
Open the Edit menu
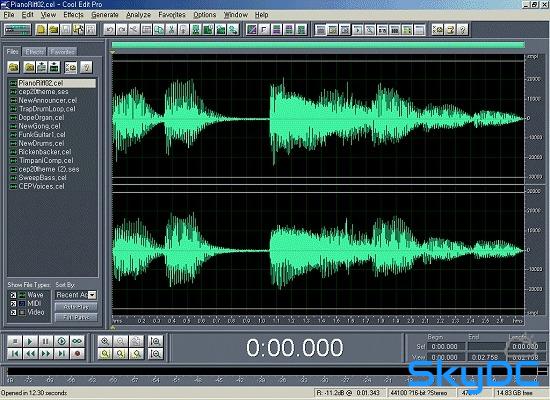pyautogui.click(x=27, y=15)
